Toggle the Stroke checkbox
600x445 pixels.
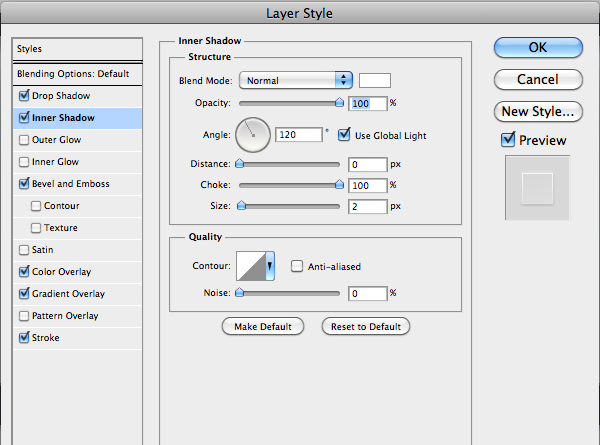[24, 337]
